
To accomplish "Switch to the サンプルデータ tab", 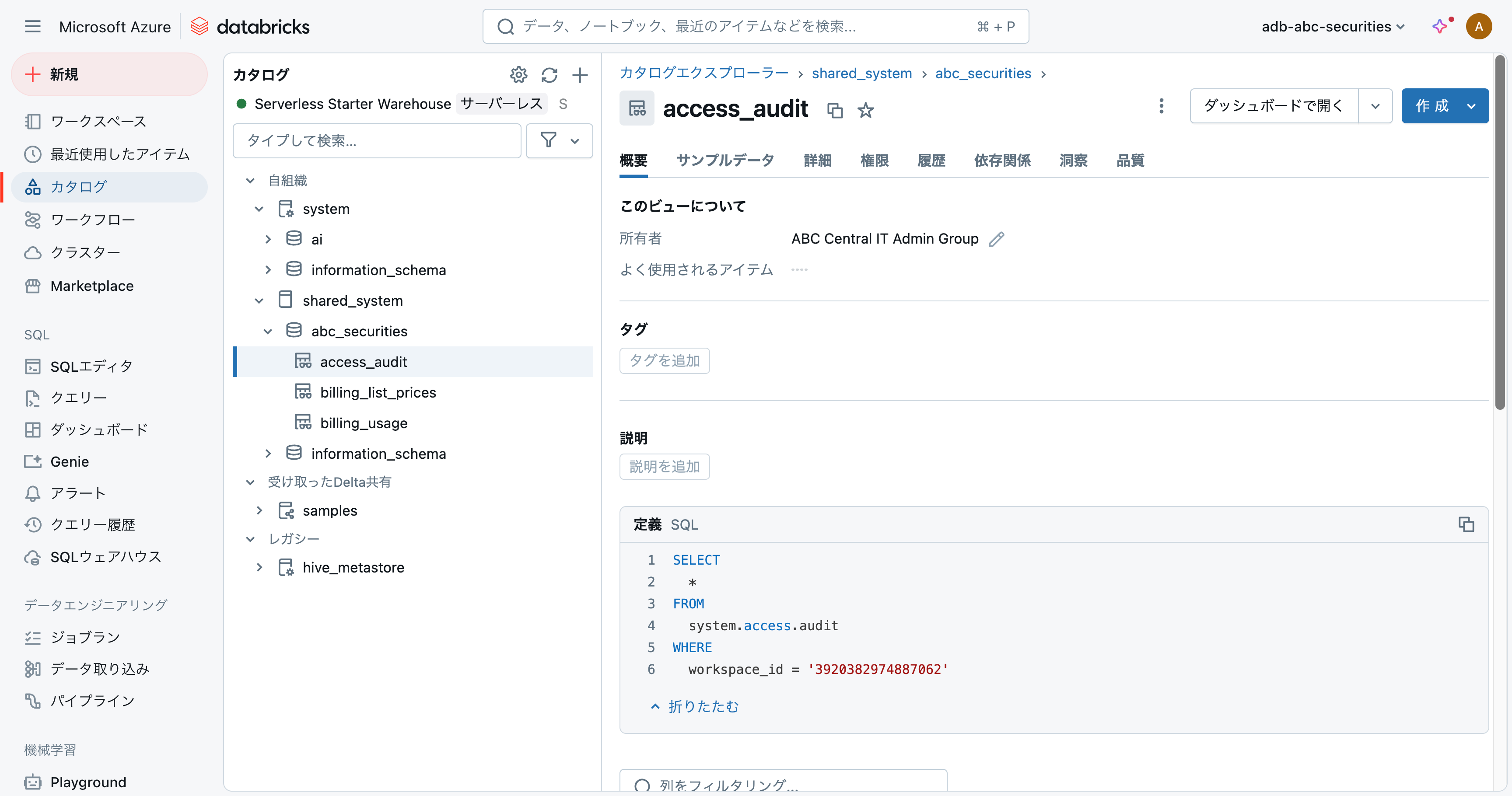I will point(725,160).
